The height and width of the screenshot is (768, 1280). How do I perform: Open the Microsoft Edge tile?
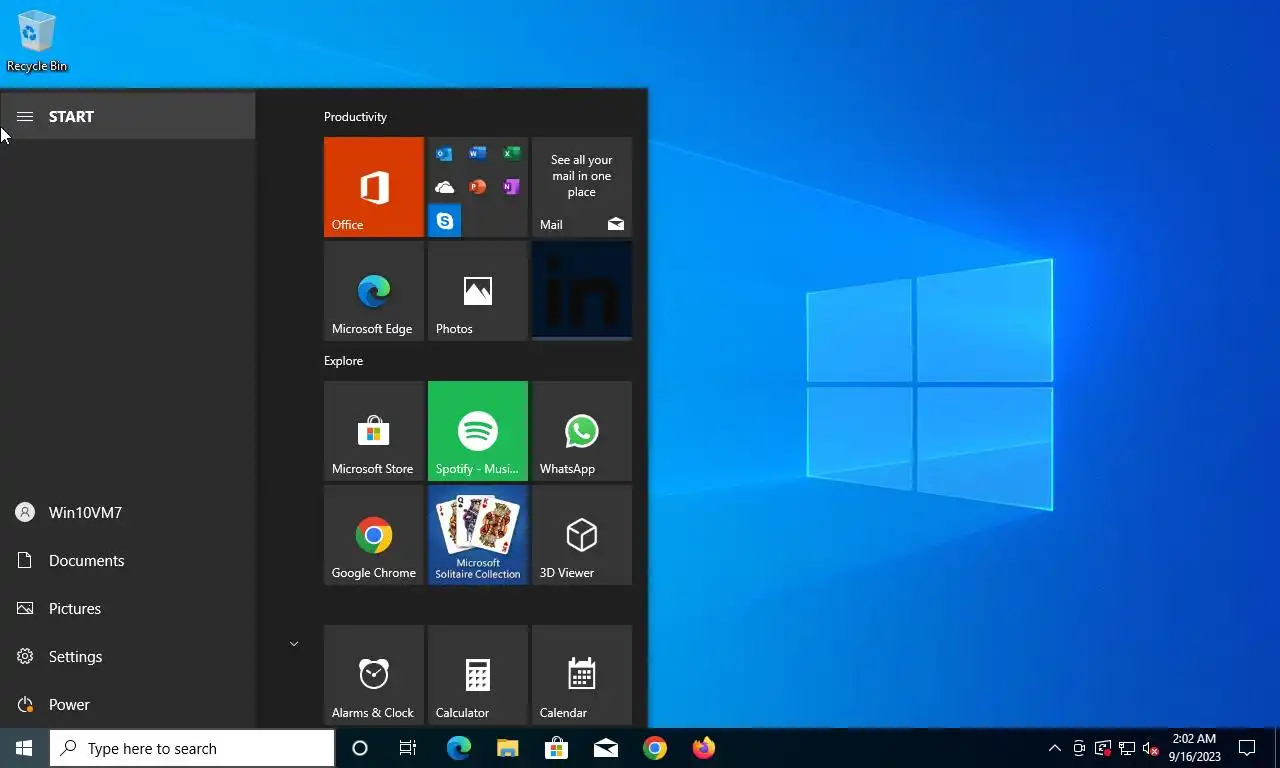coord(374,291)
